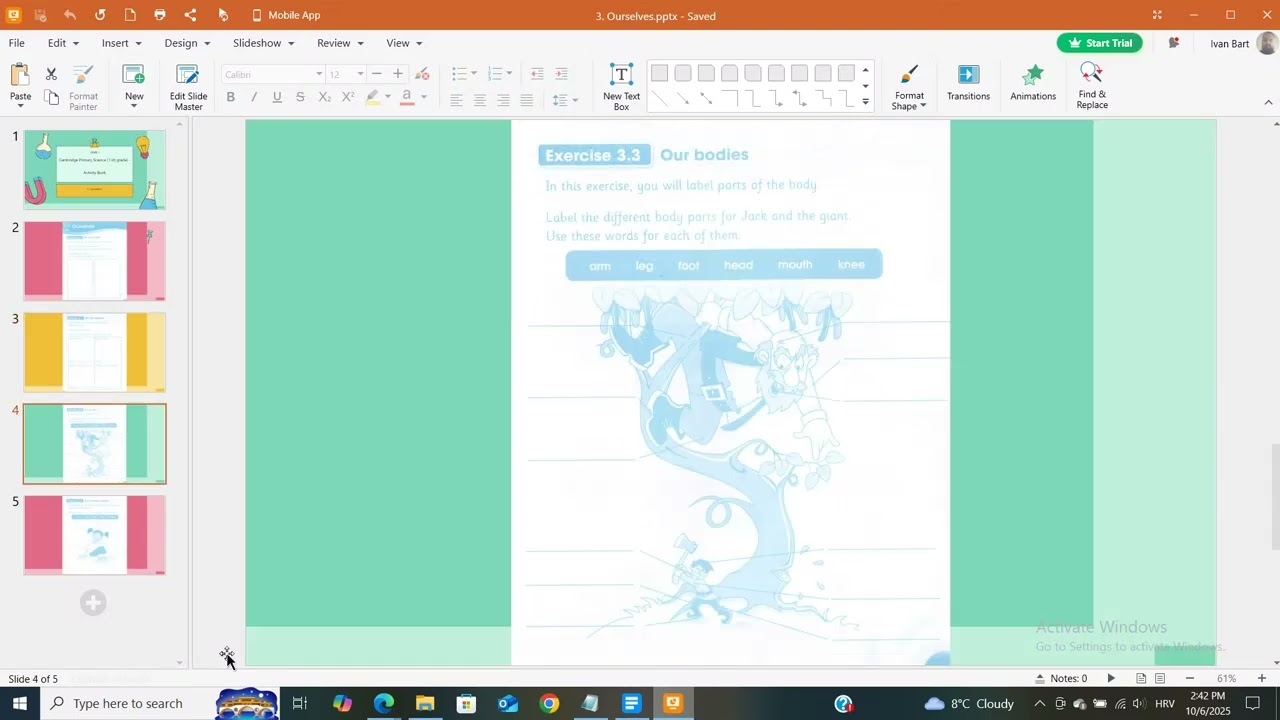This screenshot has height=720, width=1280.
Task: Click Notes: 0 in the status bar
Action: tap(1061, 678)
